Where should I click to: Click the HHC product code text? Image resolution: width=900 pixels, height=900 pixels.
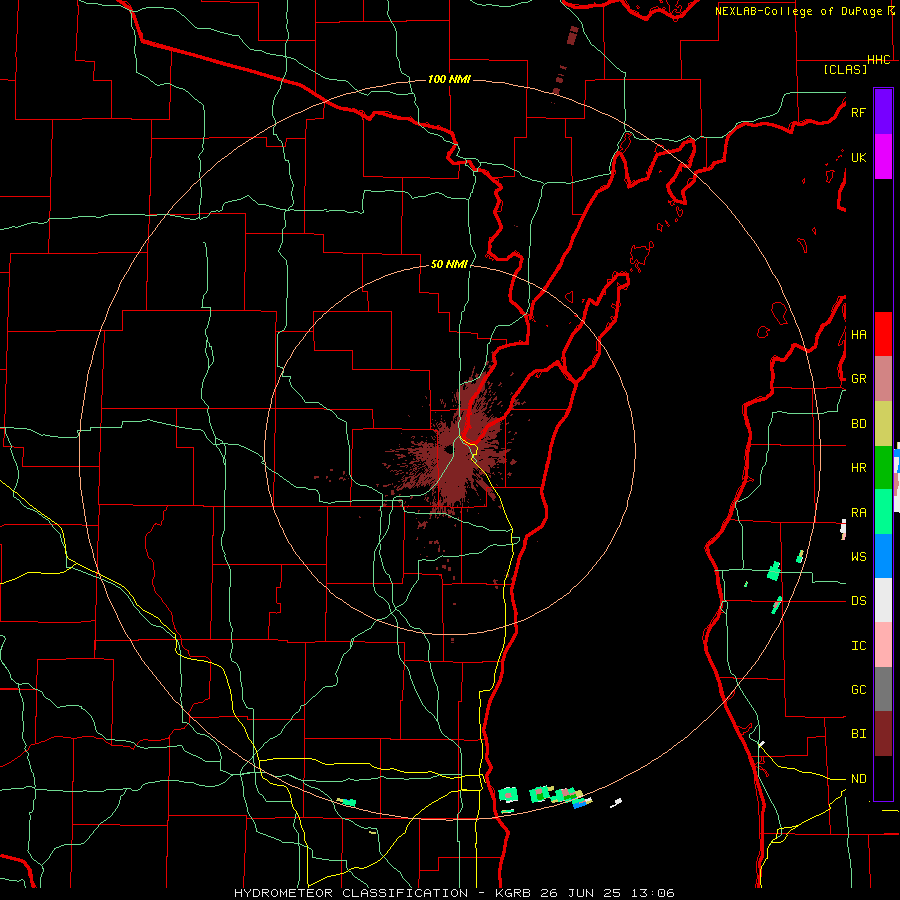point(878,60)
